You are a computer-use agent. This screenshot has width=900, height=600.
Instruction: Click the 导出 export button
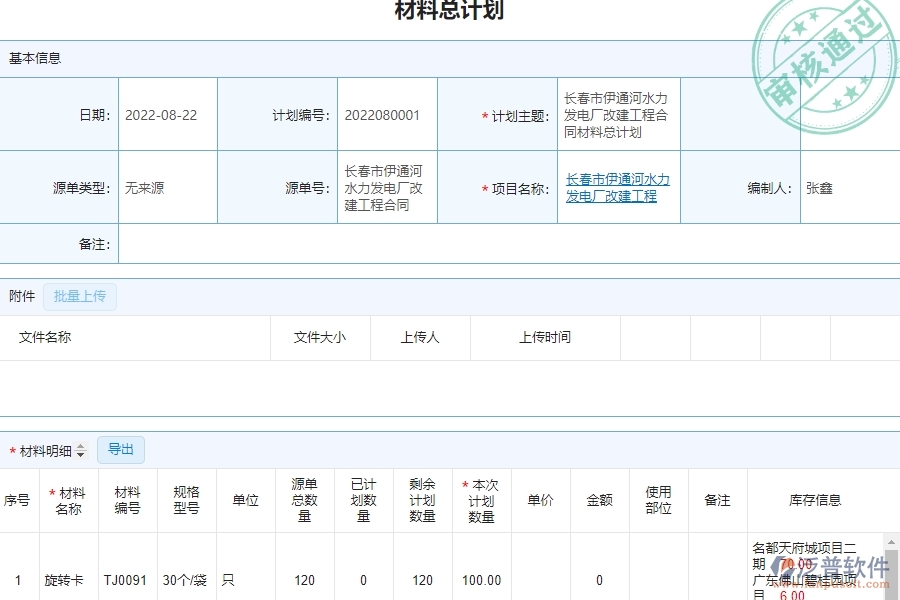click(x=121, y=450)
